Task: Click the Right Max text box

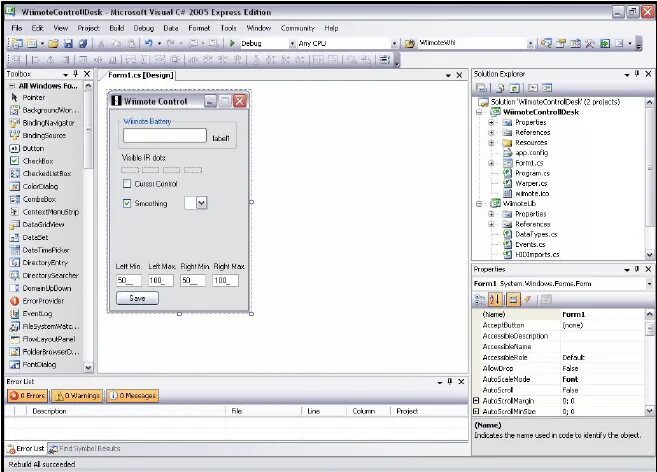Action: [x=225, y=280]
